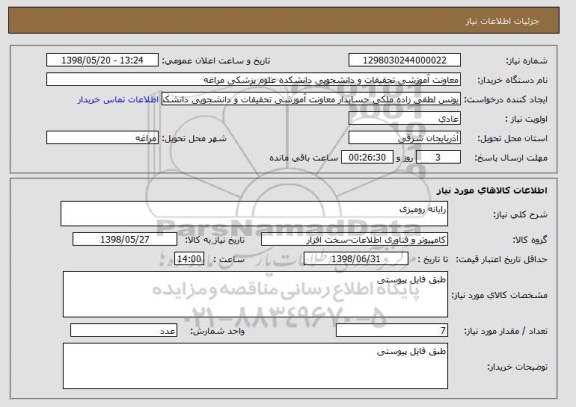
Task: Click the label شهر محل تحویل
Action: (194, 138)
